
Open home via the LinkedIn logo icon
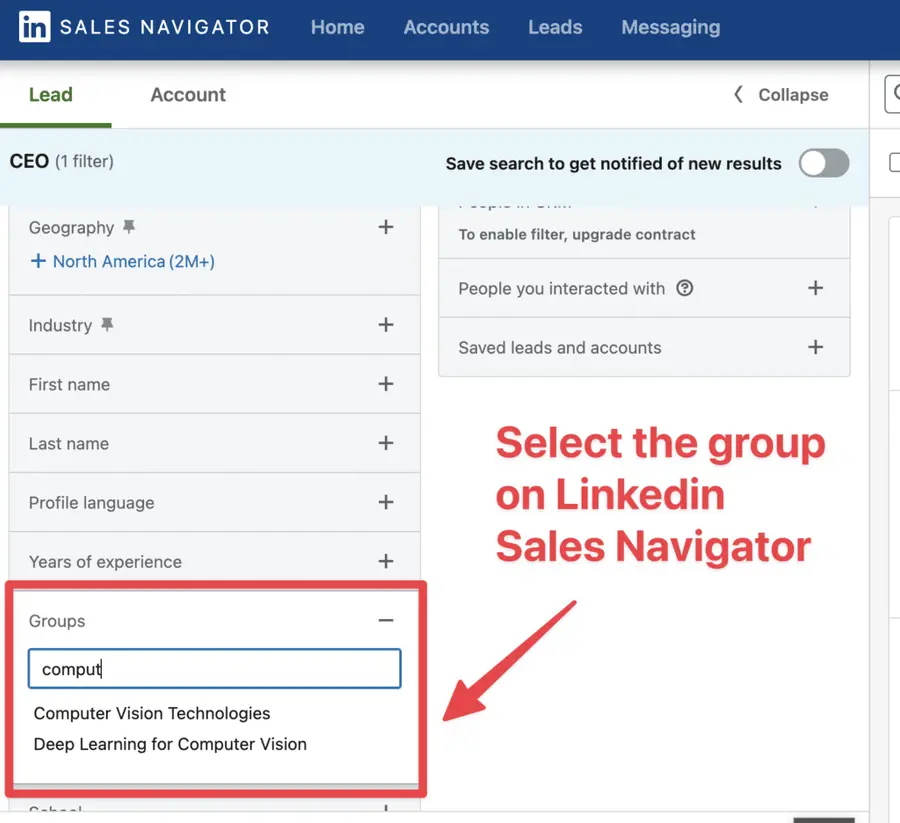click(29, 28)
